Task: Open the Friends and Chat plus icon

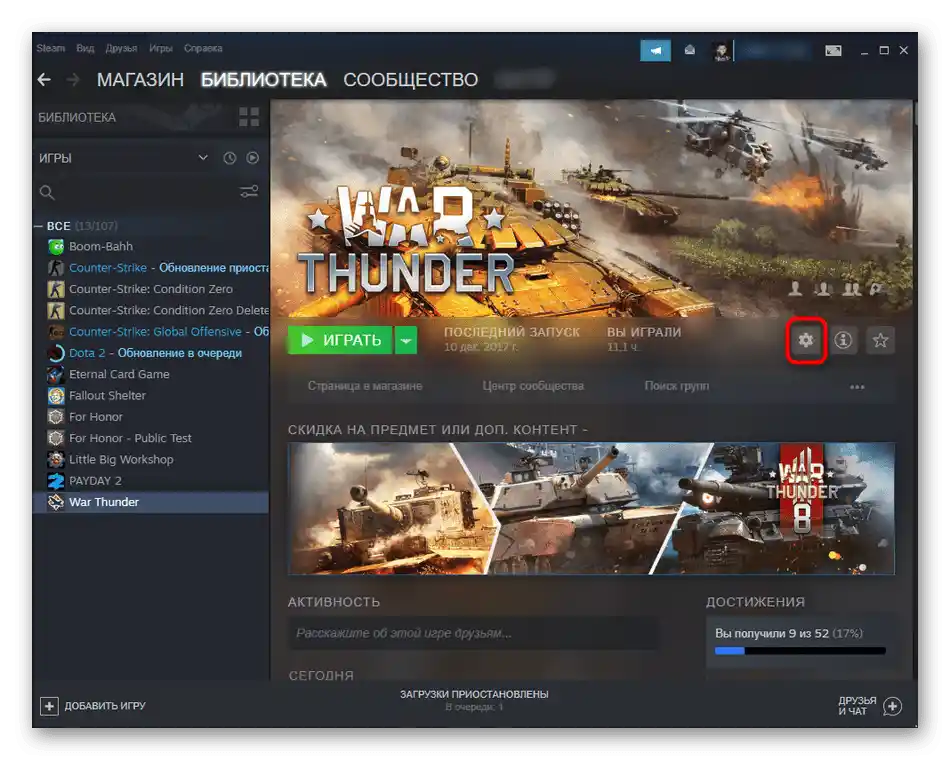Action: (892, 706)
